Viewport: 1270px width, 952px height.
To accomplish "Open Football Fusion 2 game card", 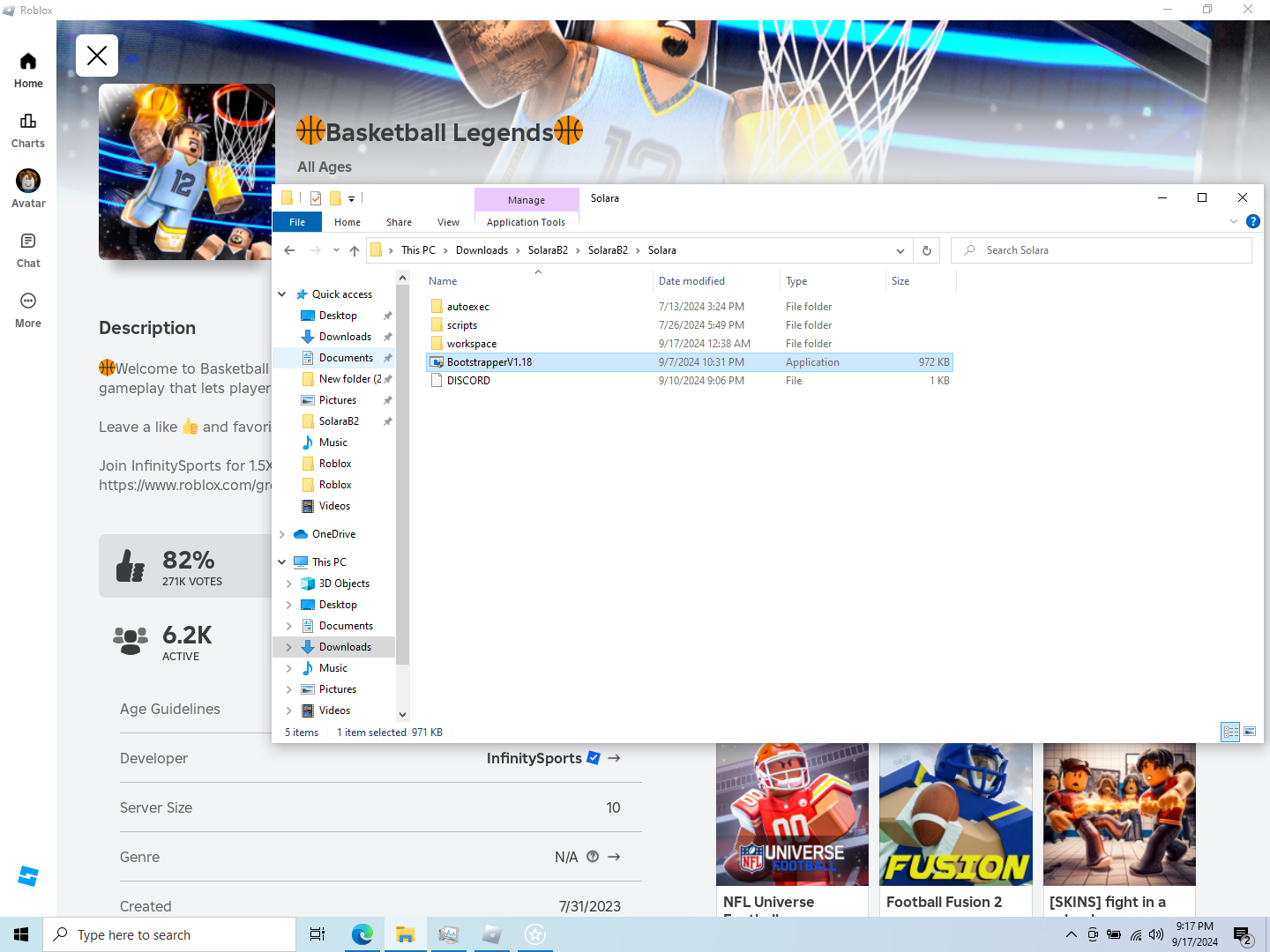I will [956, 829].
